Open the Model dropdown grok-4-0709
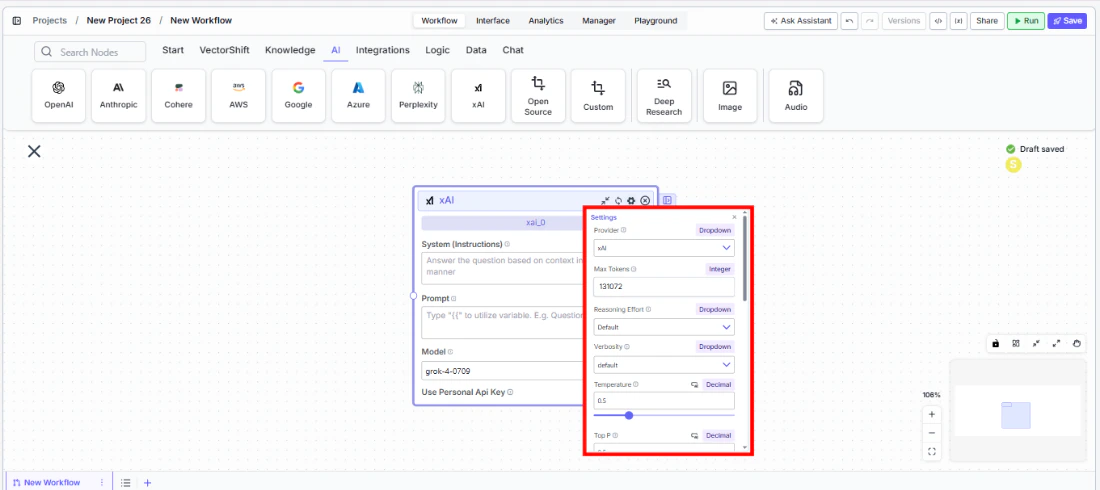The image size is (1100, 490). coord(502,371)
